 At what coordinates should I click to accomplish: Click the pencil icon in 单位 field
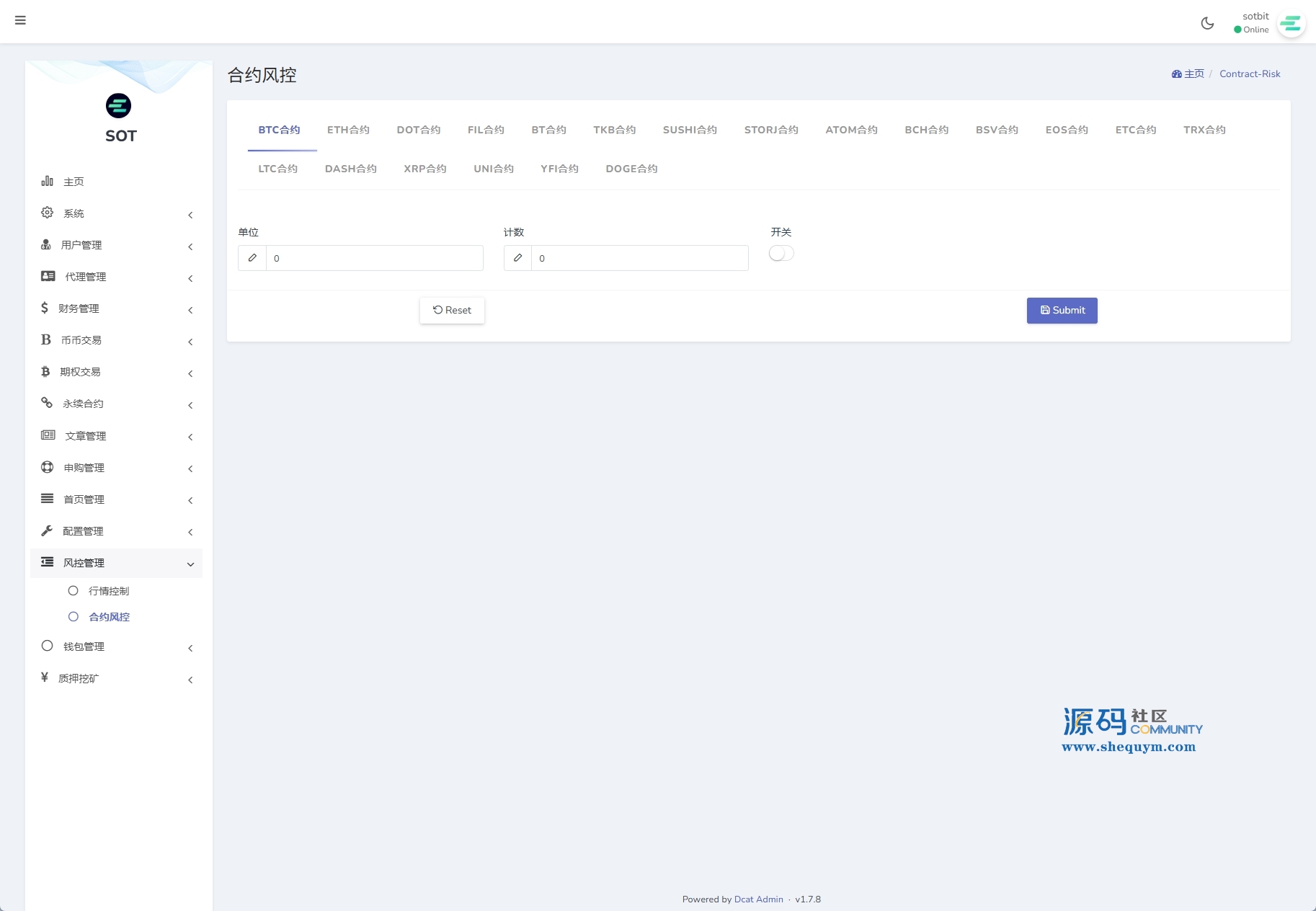252,258
